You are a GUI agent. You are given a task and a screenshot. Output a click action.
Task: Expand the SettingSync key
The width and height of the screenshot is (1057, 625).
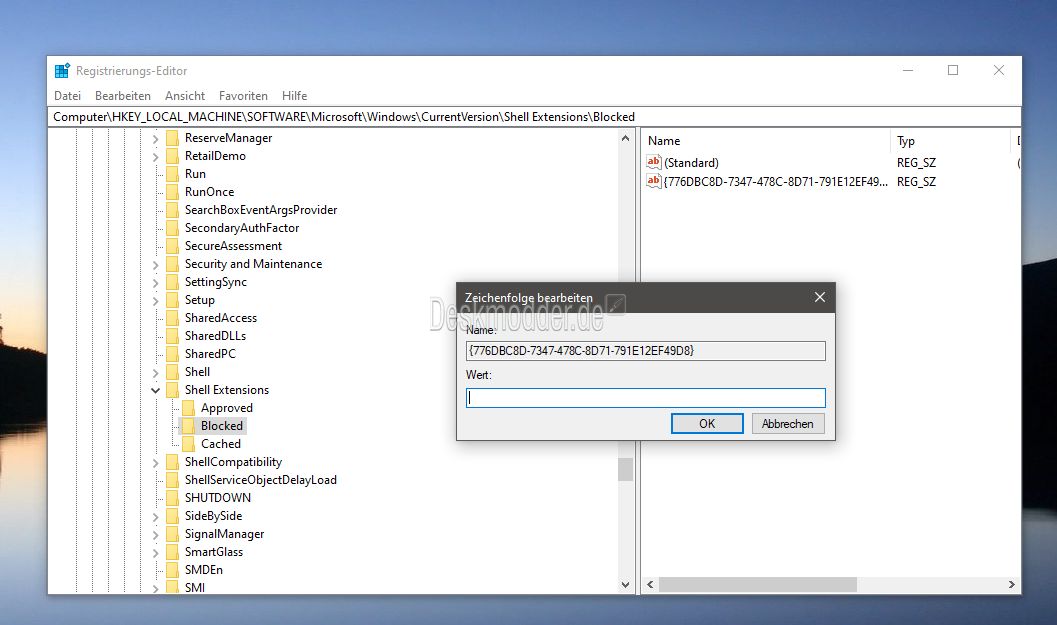156,282
